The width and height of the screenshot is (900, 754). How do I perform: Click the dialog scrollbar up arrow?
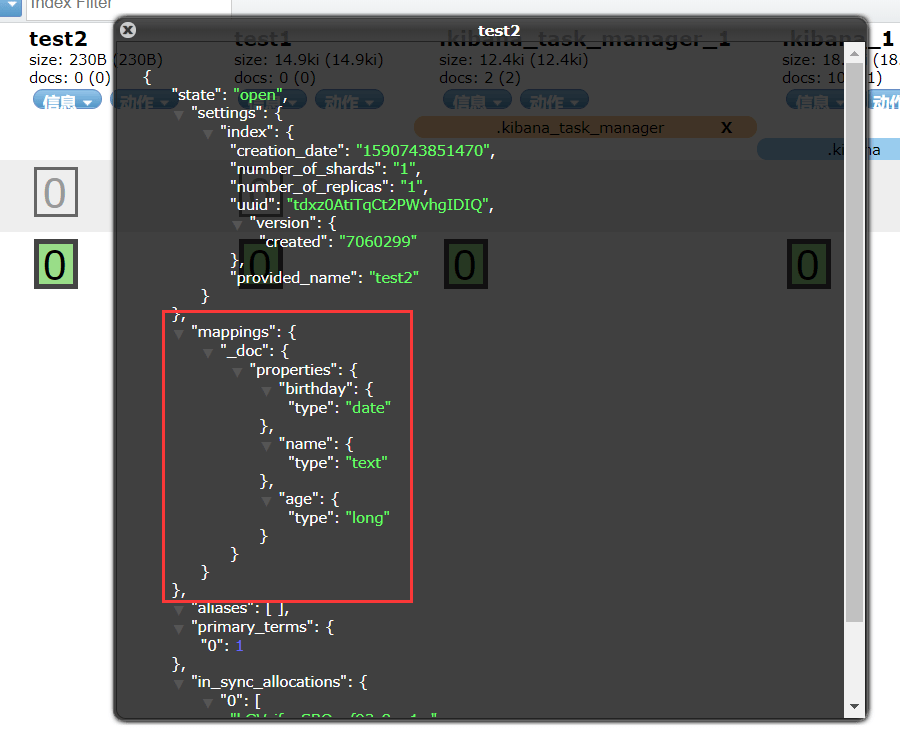(854, 54)
